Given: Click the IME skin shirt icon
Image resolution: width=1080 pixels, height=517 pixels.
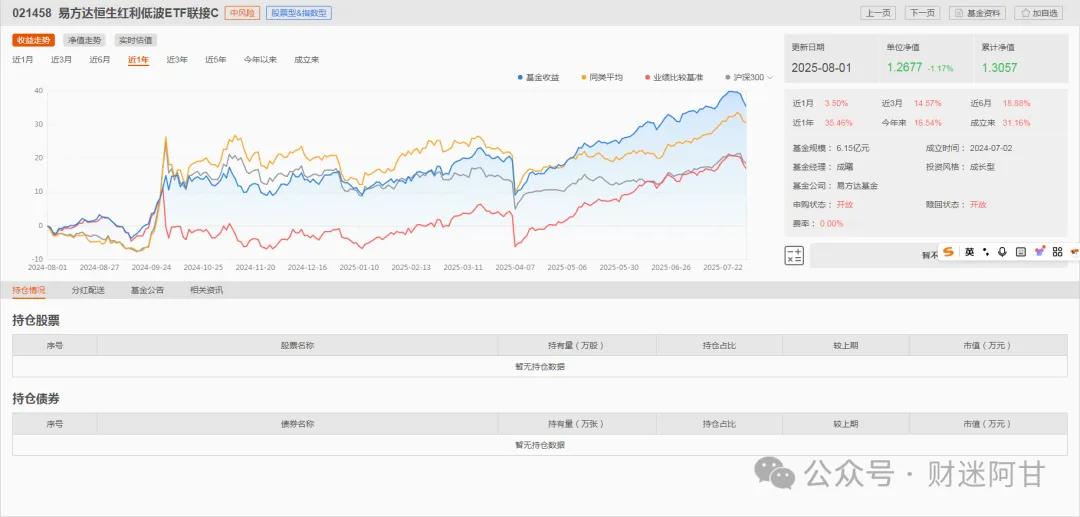Looking at the screenshot, I should [1039, 252].
